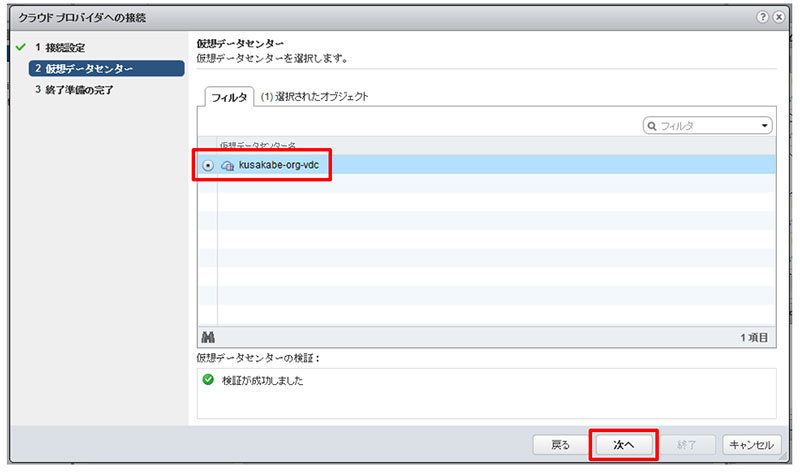Image resolution: width=800 pixels, height=474 pixels.
Task: Select step 3 終了準備の完了
Action: pos(74,90)
